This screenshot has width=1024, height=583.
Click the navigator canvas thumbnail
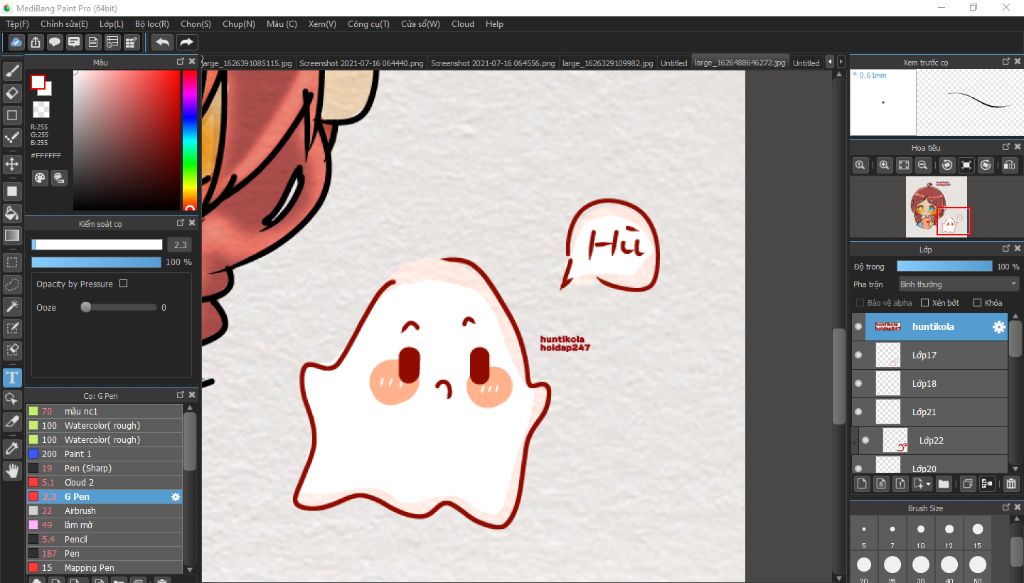936,206
